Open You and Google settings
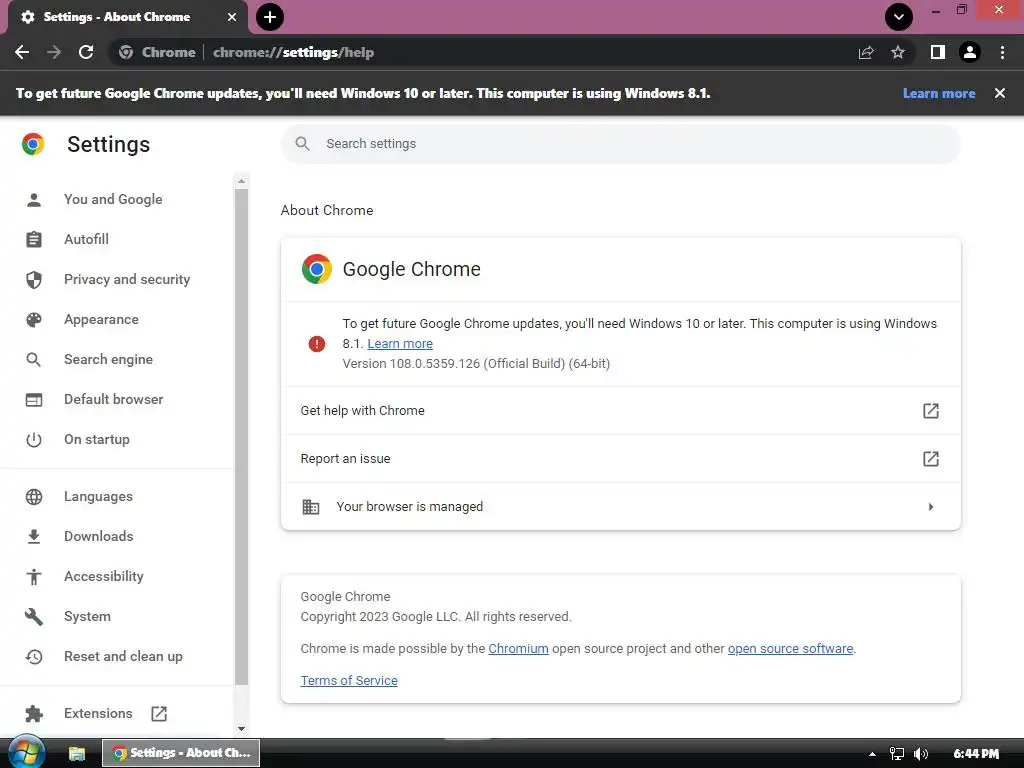The width and height of the screenshot is (1024, 768). [x=113, y=199]
